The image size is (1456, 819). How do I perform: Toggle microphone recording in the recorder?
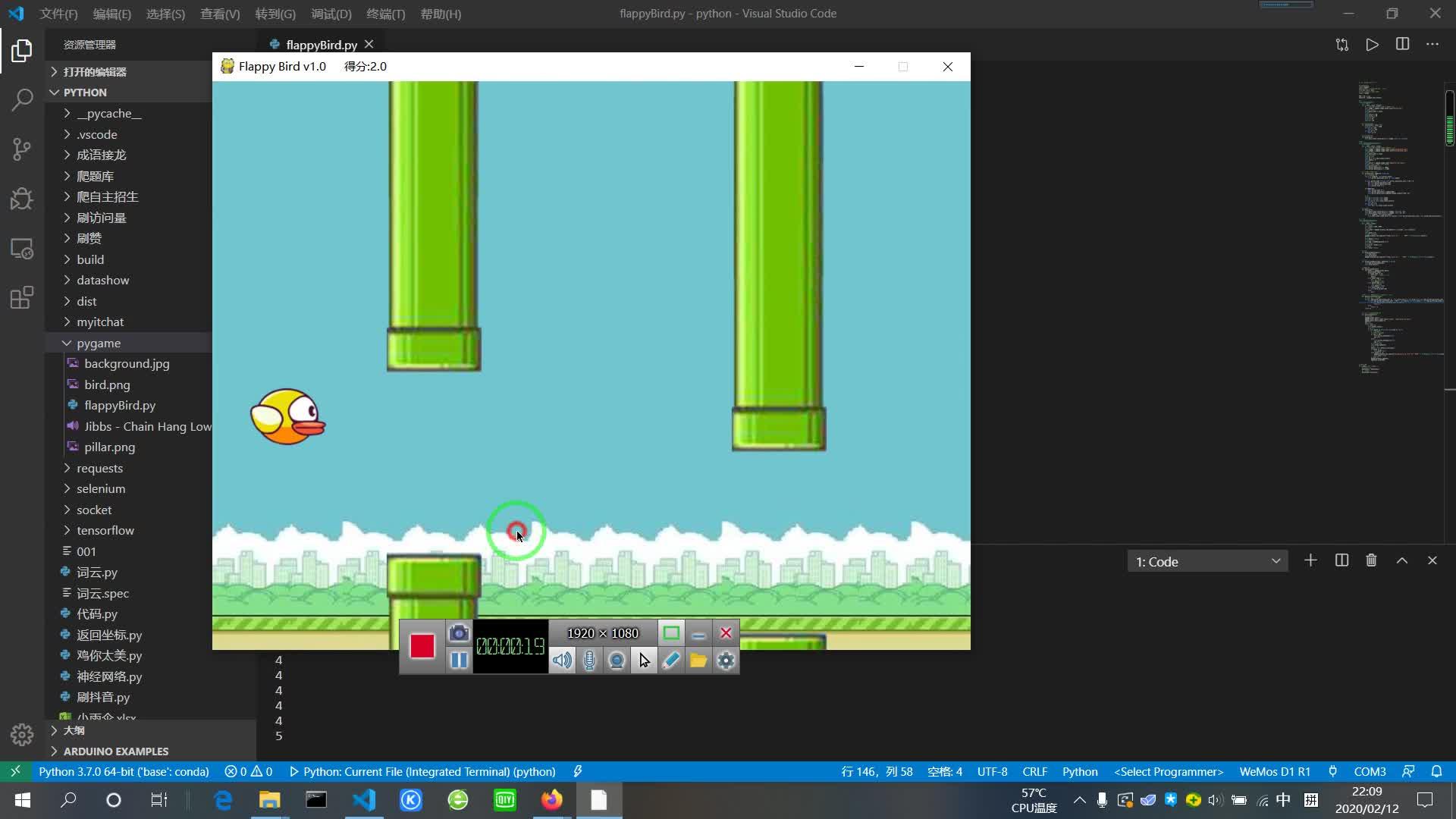(589, 660)
